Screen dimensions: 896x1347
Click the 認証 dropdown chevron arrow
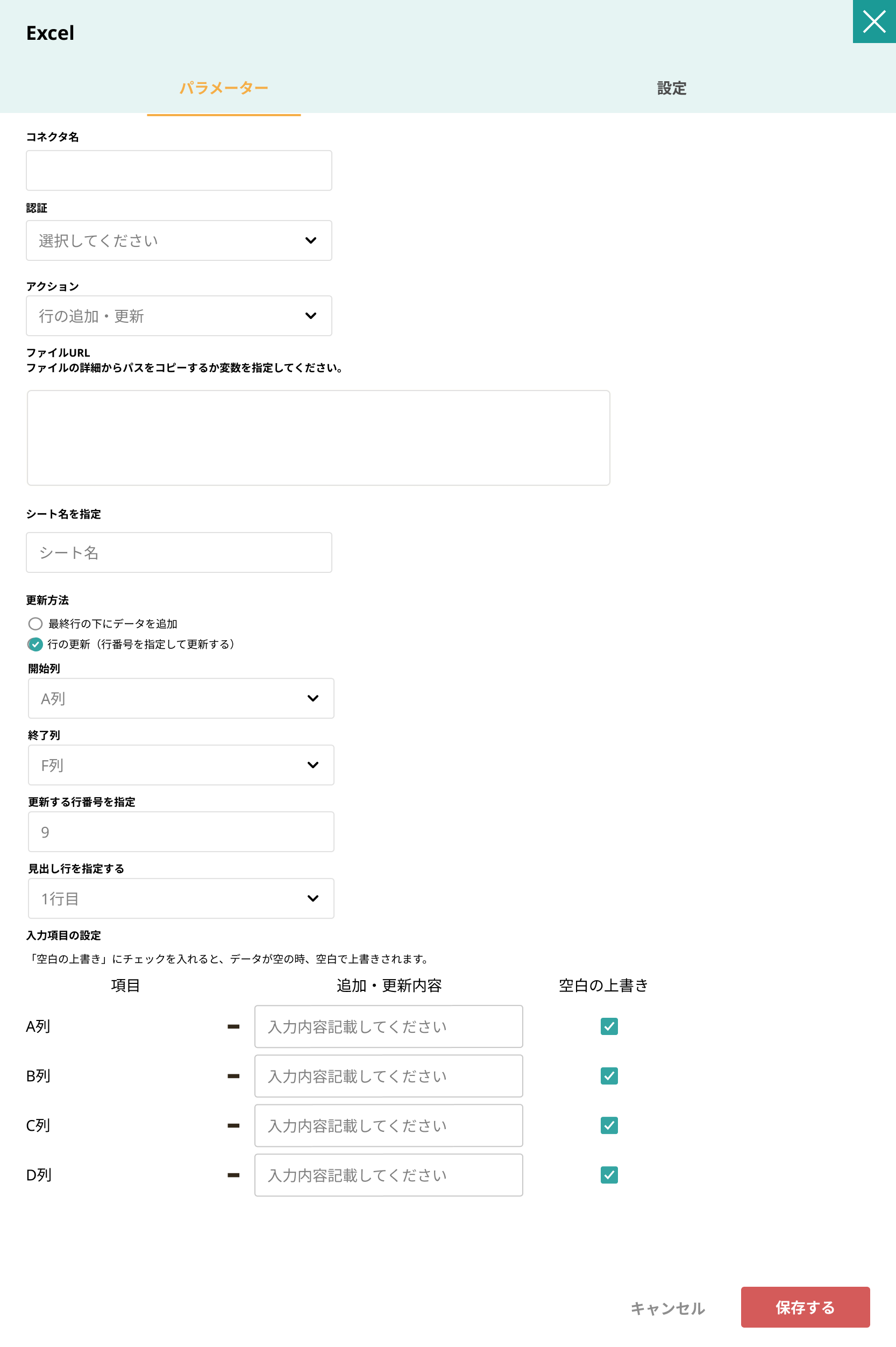click(311, 240)
